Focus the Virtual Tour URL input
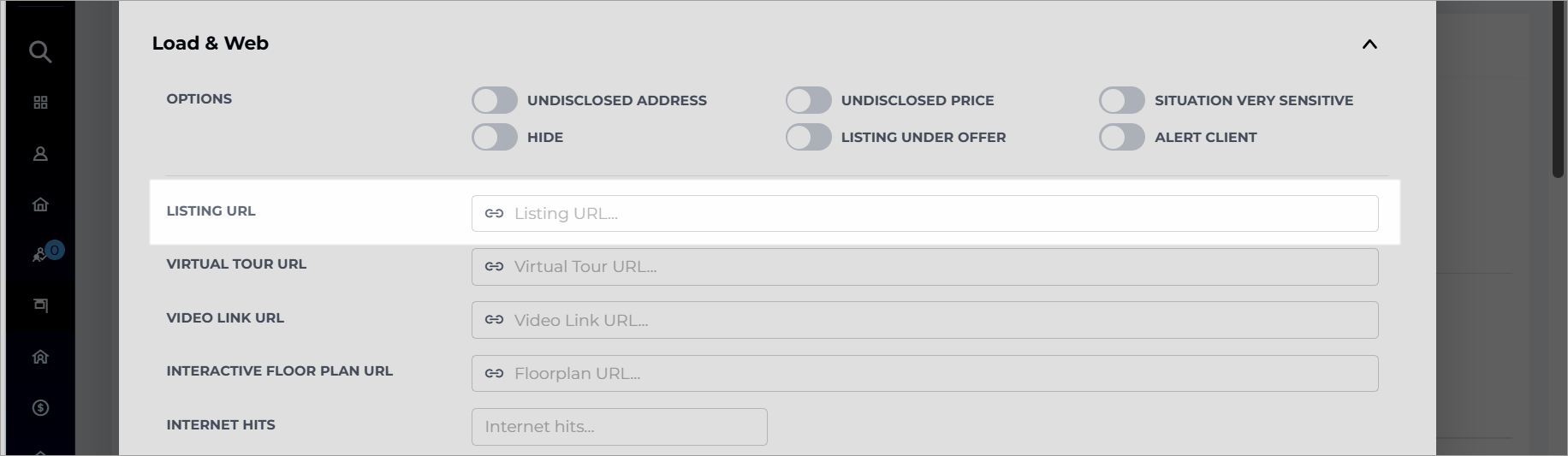This screenshot has height=456, width=1568. pyautogui.click(x=924, y=267)
